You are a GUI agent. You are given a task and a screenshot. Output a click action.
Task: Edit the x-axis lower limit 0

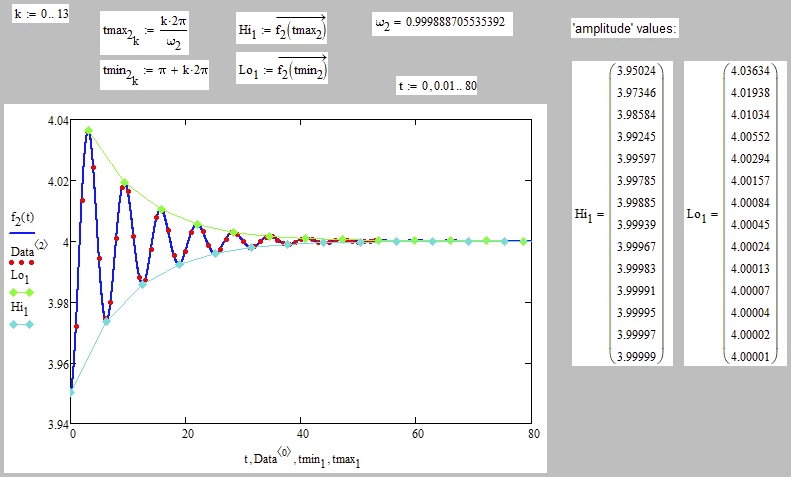(73, 434)
